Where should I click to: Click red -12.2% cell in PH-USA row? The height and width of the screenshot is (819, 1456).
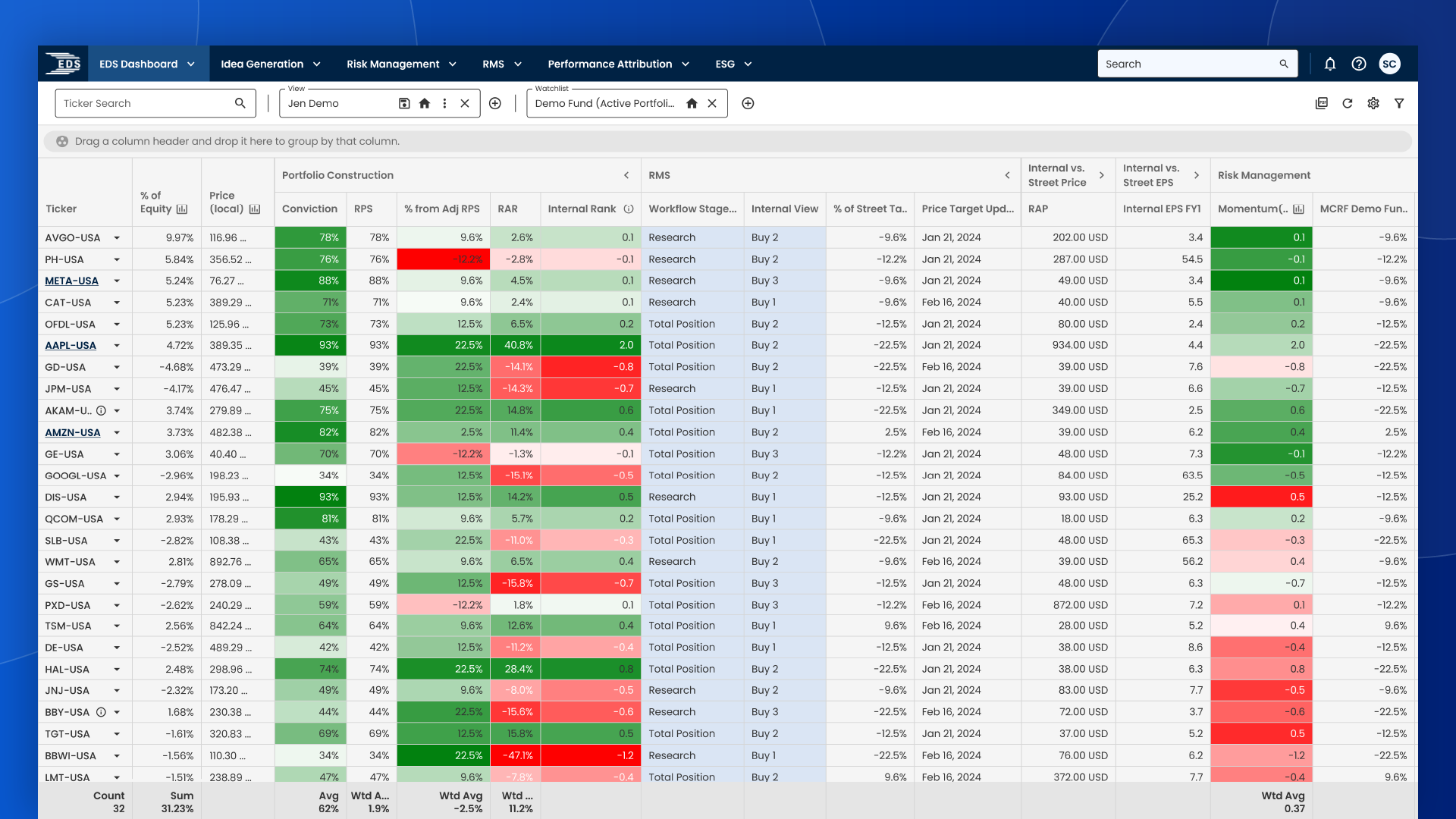click(444, 260)
